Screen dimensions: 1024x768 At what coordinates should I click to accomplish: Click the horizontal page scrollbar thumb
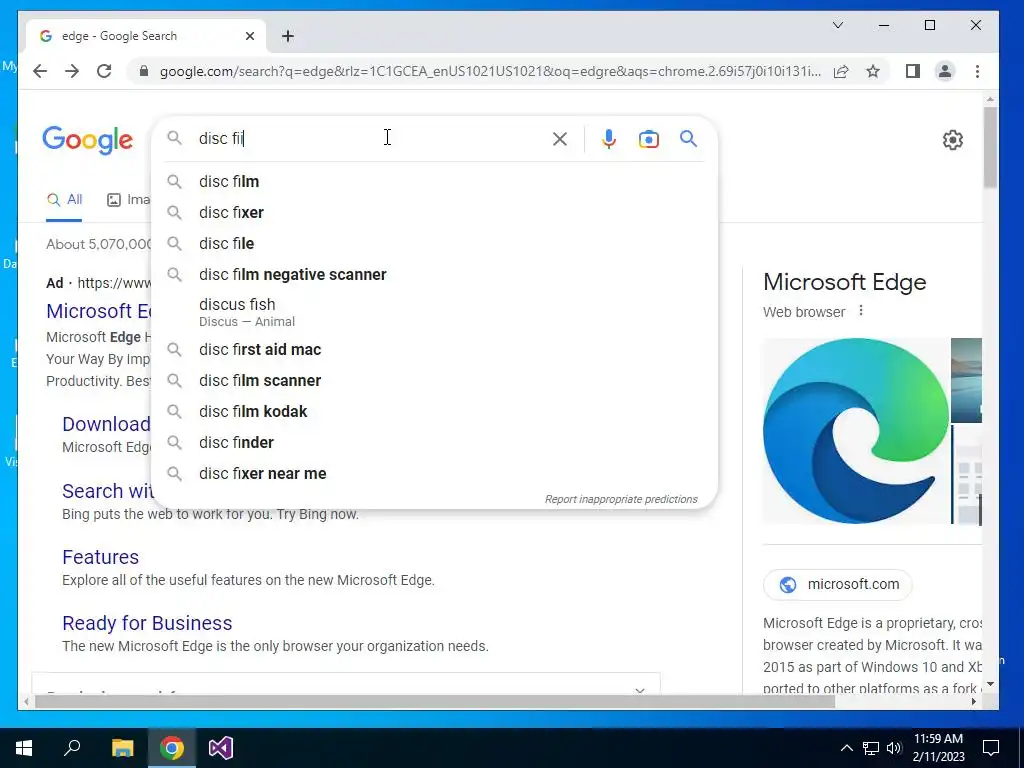[x=435, y=702]
